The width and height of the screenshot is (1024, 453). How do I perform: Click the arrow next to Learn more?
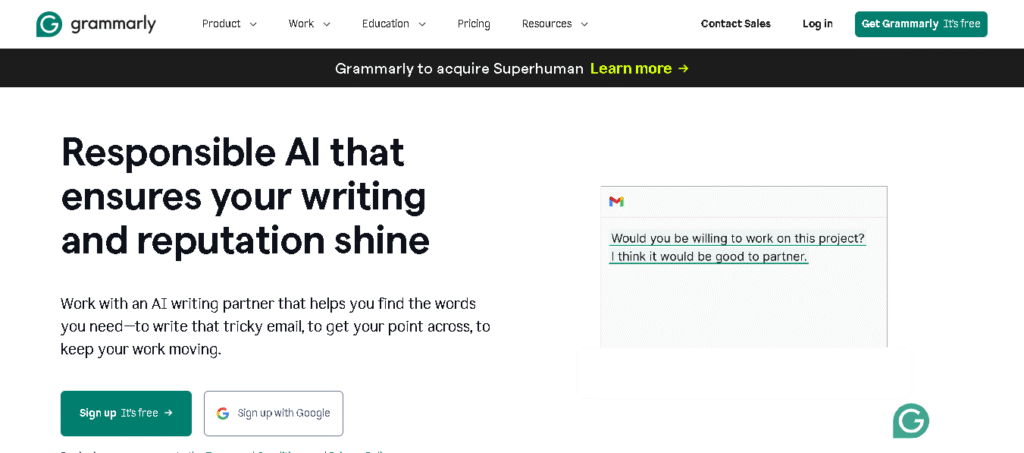click(683, 69)
